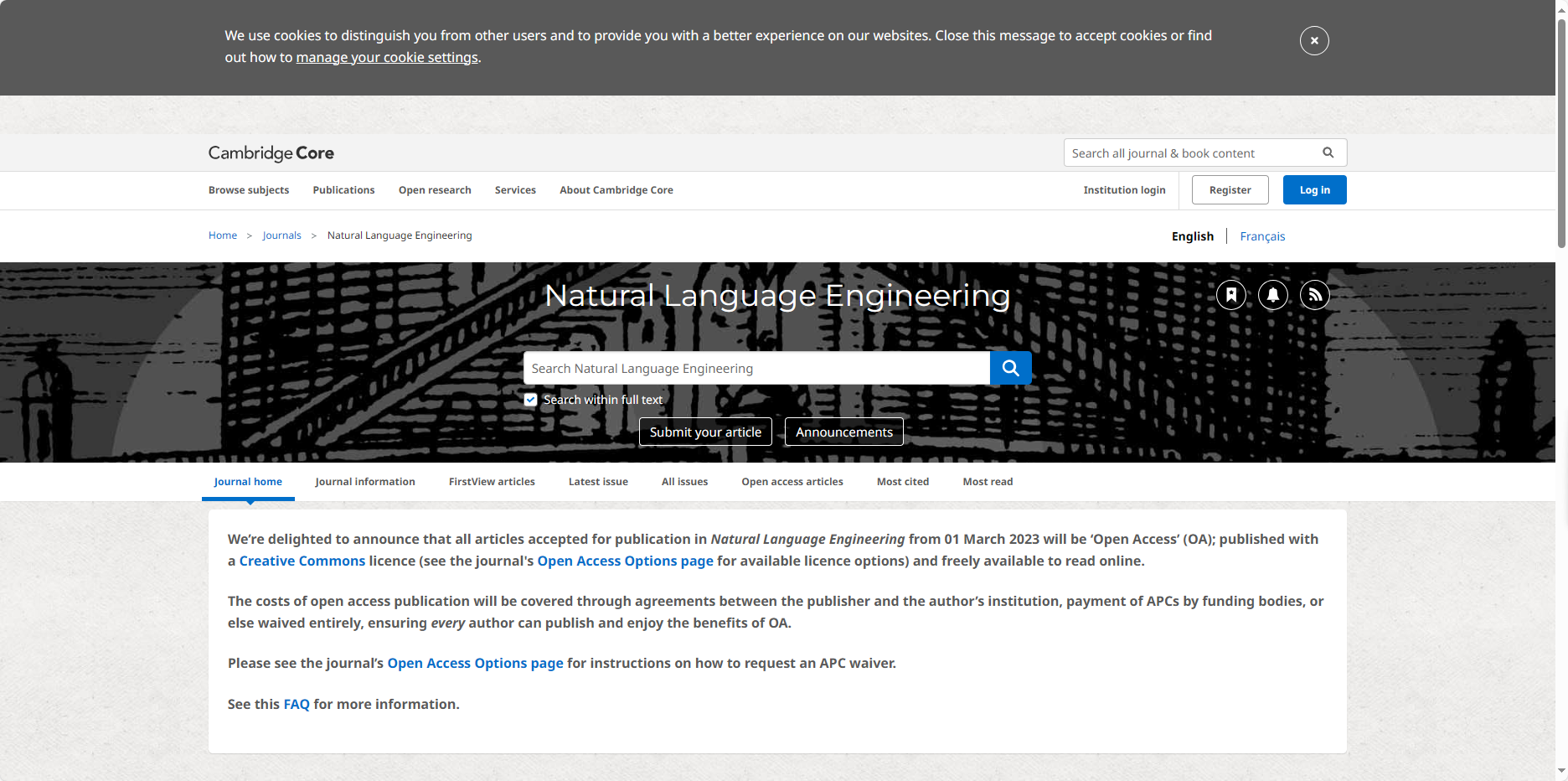Go to the Latest issue tab
Viewport: 1568px width, 781px height.
coord(598,482)
